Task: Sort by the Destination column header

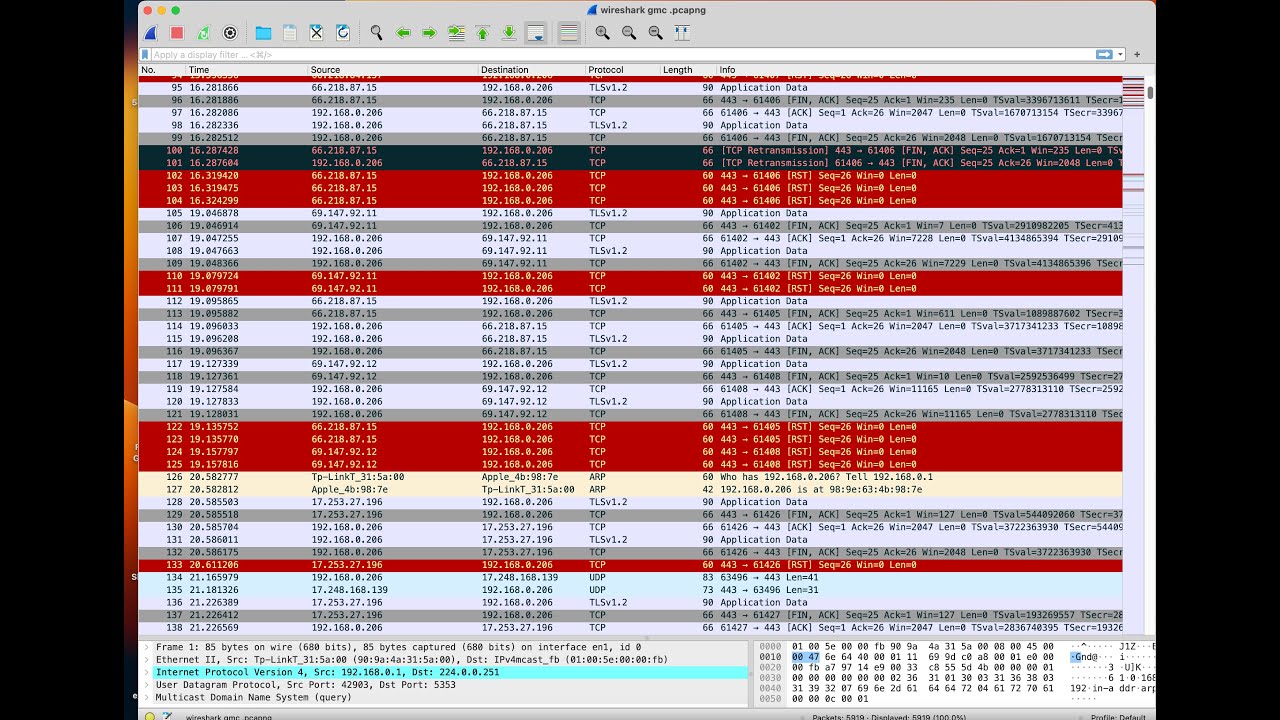Action: [532, 70]
